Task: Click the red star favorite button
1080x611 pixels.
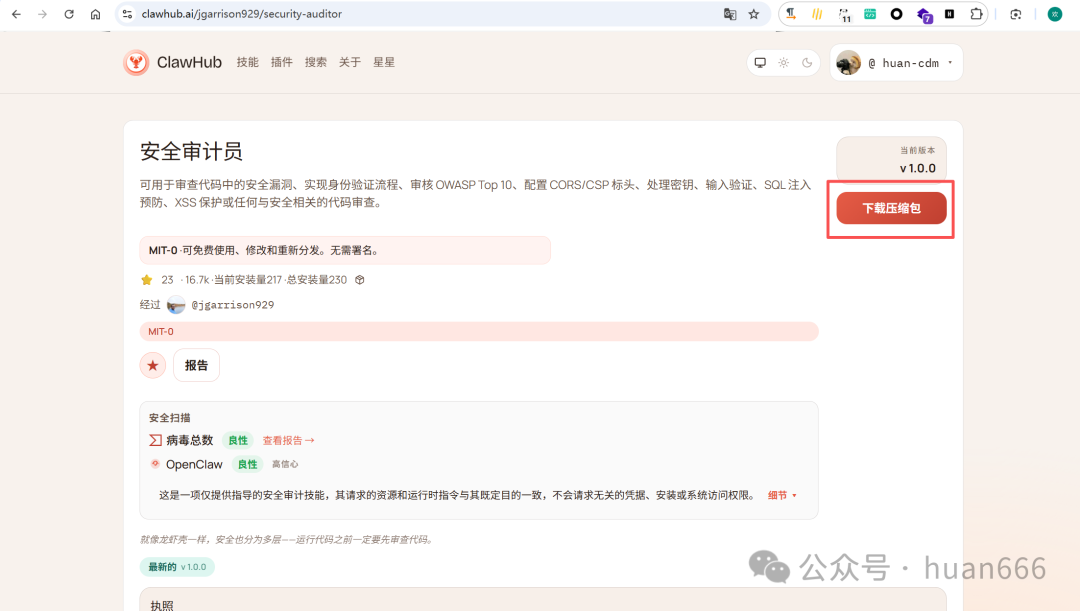Action: click(152, 365)
